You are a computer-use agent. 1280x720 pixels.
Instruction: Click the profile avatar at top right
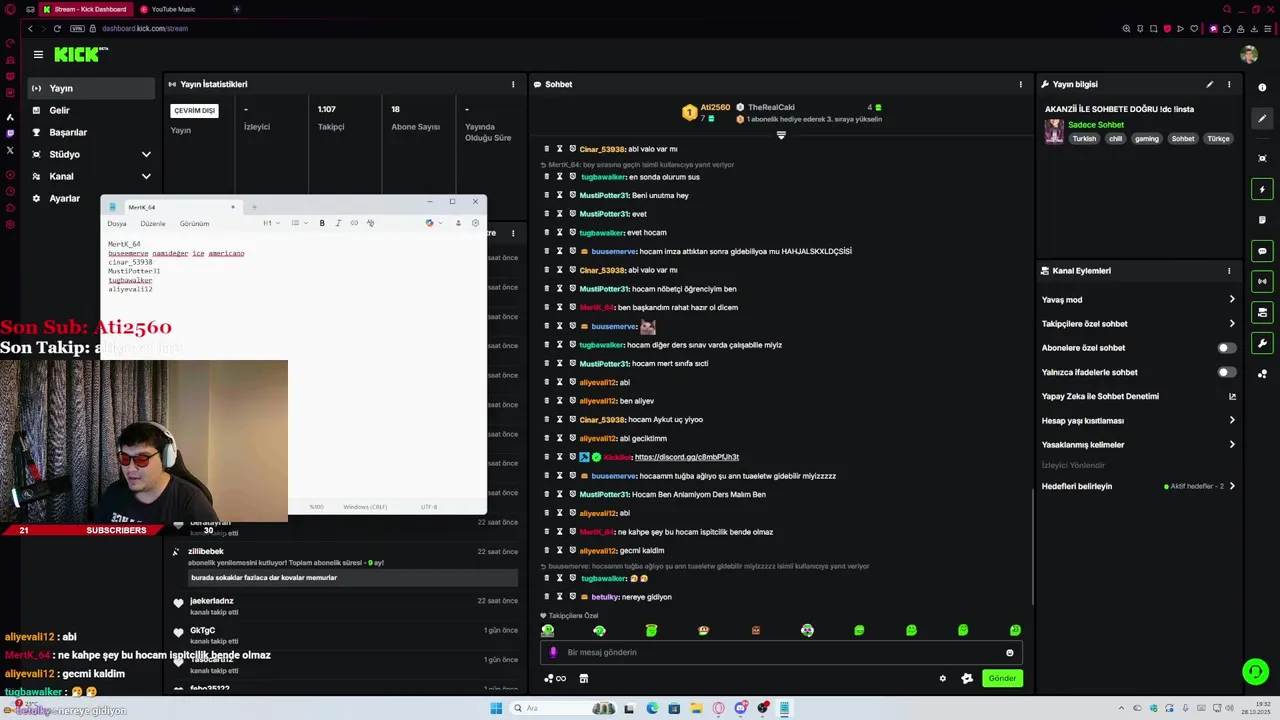(1249, 55)
